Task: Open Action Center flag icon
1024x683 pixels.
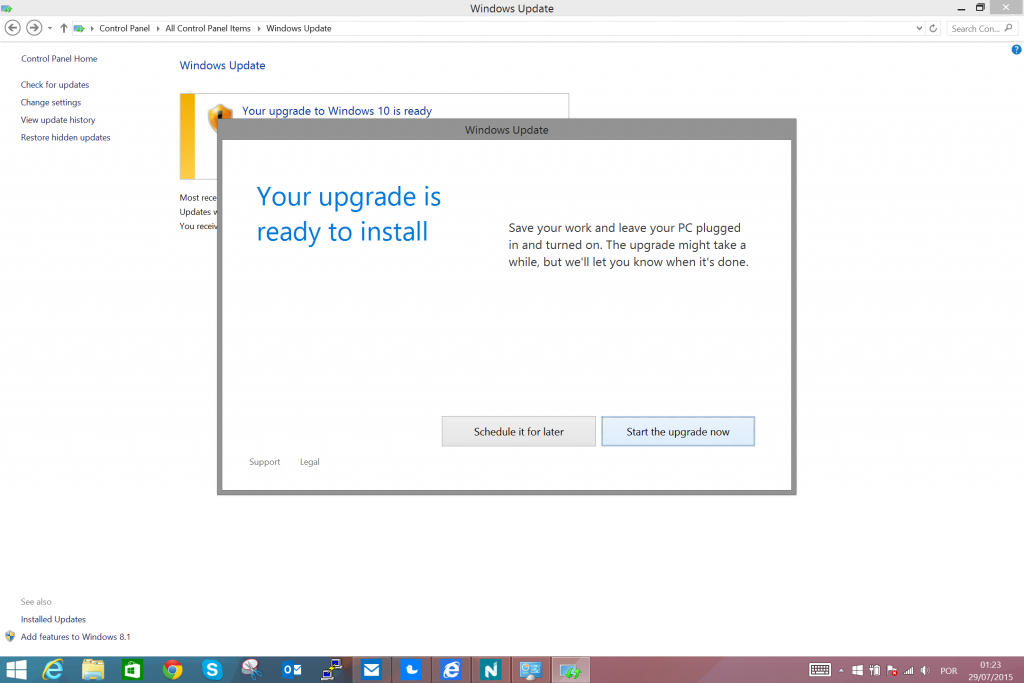Action: click(x=891, y=671)
